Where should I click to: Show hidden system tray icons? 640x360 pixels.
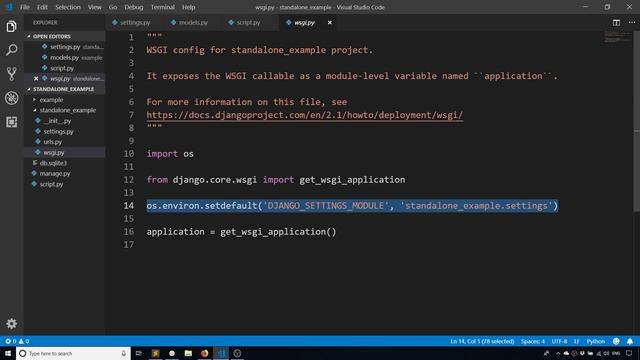[558, 353]
